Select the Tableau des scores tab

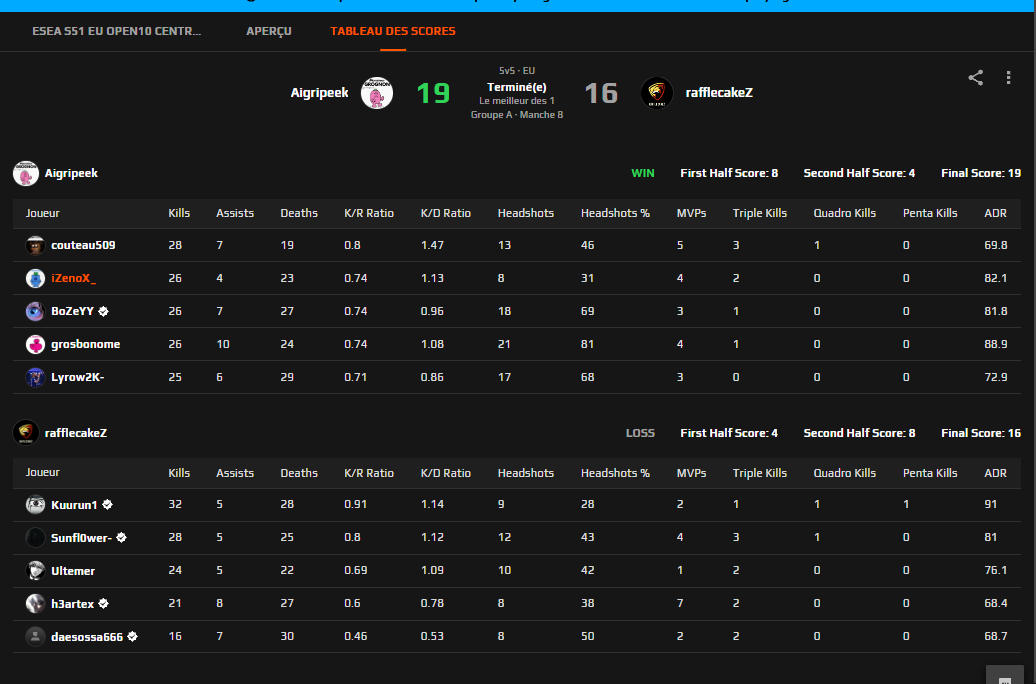pos(392,31)
